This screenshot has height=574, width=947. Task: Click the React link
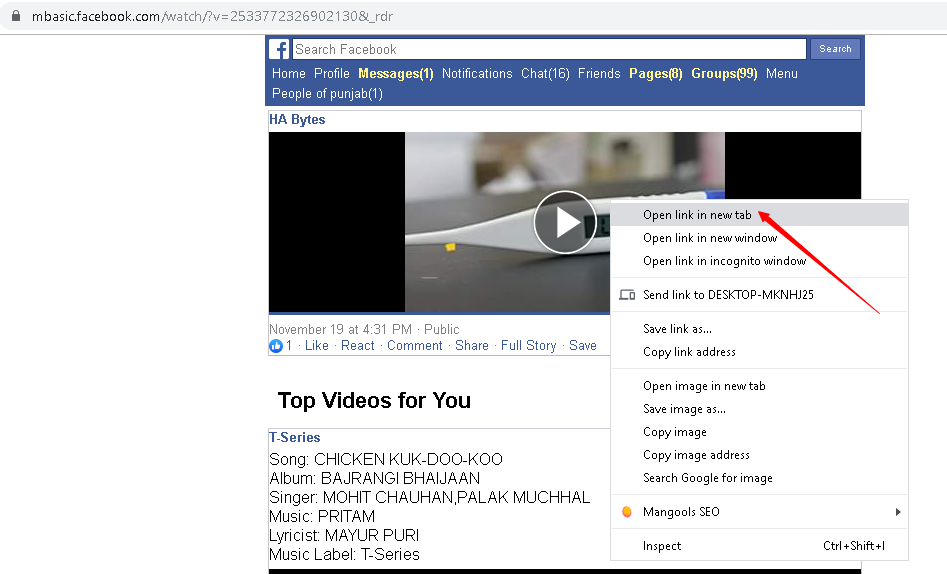pos(358,346)
